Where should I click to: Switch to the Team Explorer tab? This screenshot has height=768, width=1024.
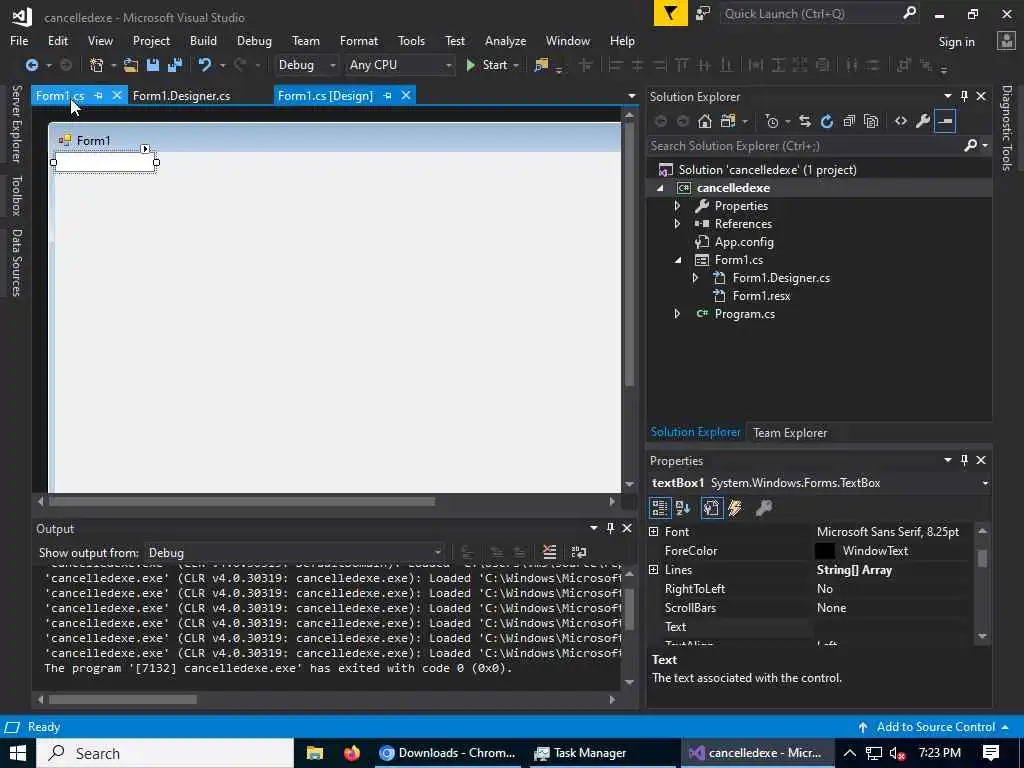point(790,432)
